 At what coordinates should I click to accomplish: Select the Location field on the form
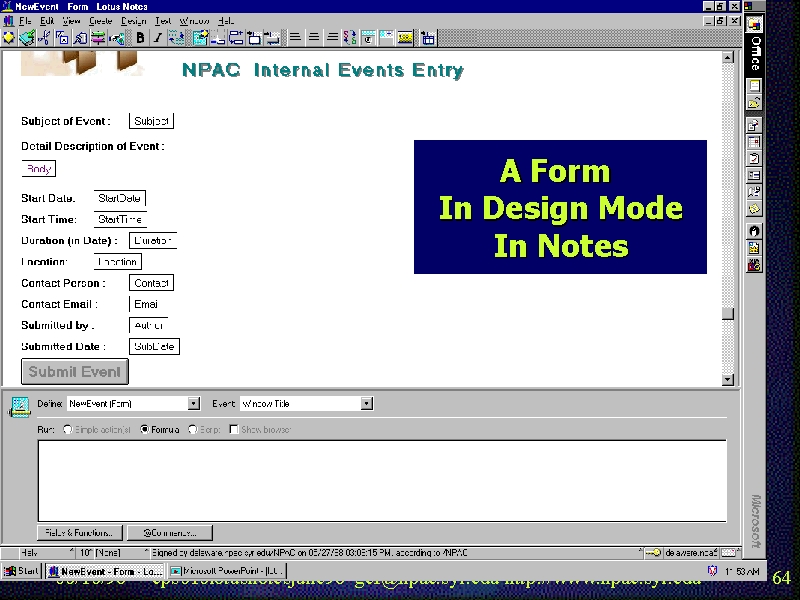[x=118, y=262]
